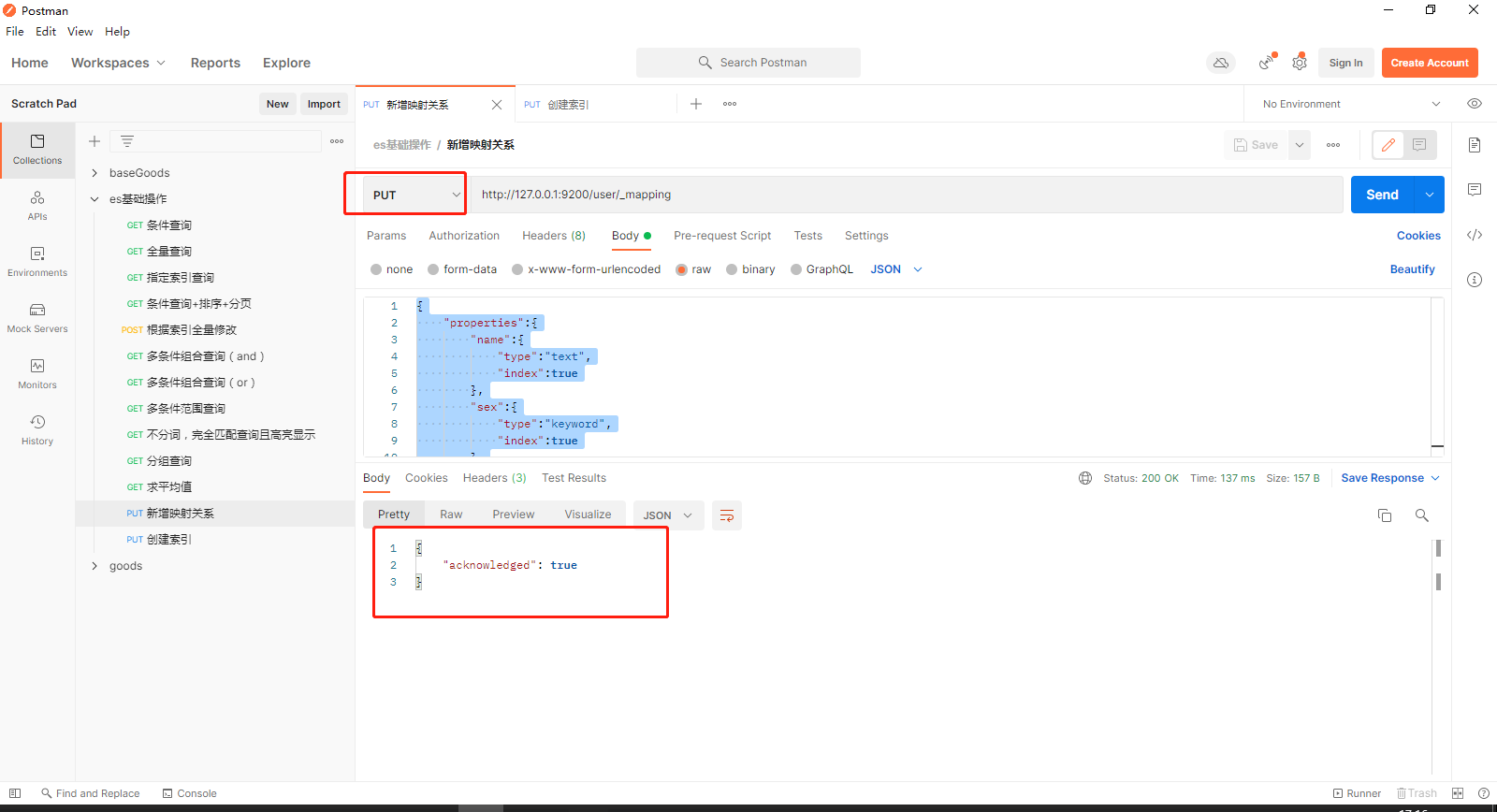Open the Mock Servers sidebar panel

pyautogui.click(x=37, y=318)
